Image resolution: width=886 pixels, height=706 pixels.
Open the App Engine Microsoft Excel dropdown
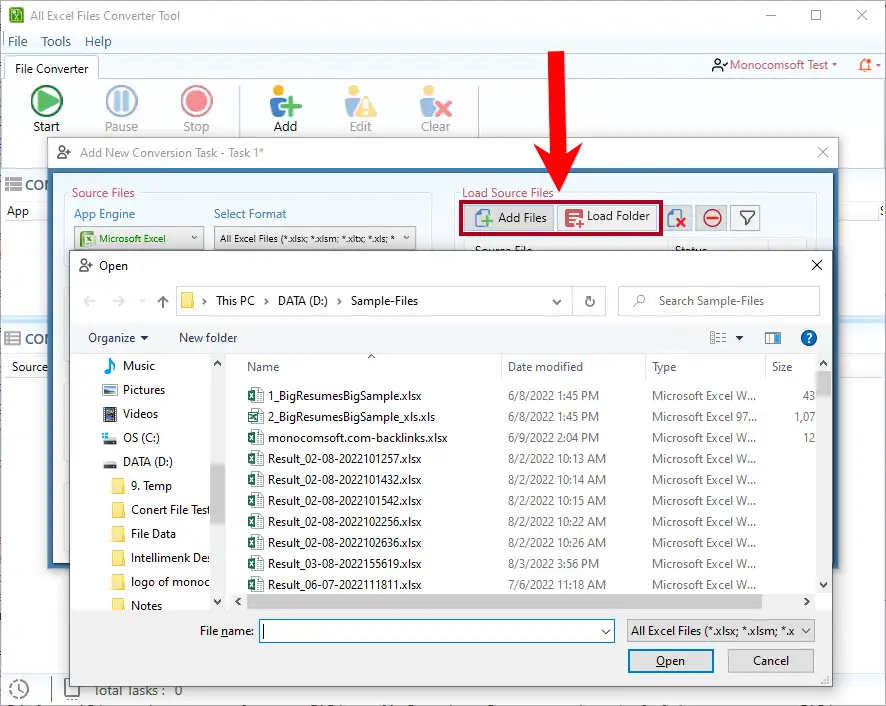pyautogui.click(x=139, y=238)
